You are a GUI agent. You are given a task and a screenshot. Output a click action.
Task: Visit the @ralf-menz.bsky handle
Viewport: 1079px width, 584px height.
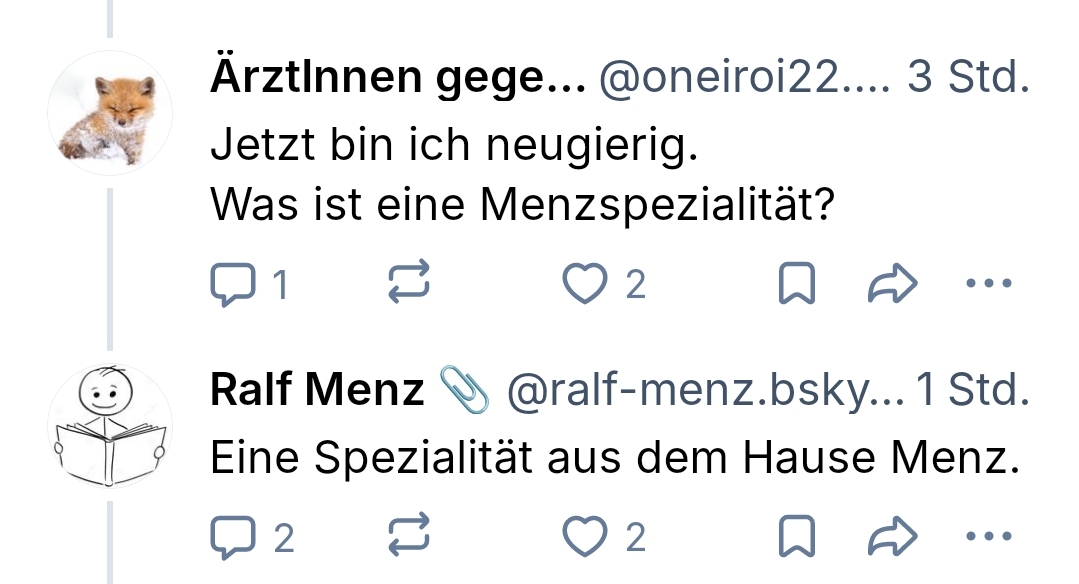[x=705, y=391]
